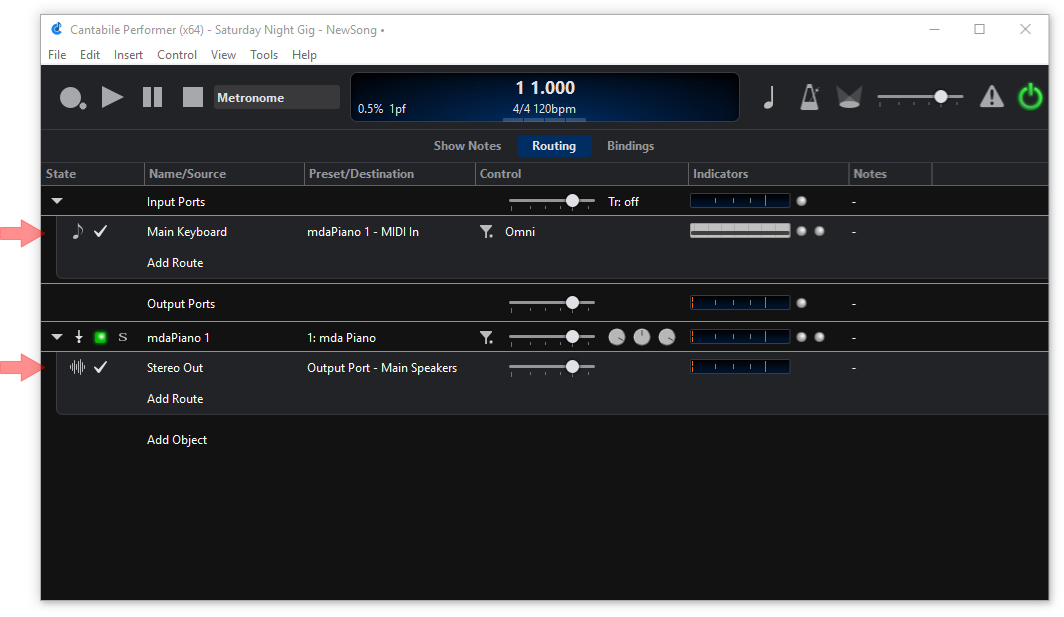Select the Main Keyboard route name
This screenshot has width=1064, height=617.
187,232
